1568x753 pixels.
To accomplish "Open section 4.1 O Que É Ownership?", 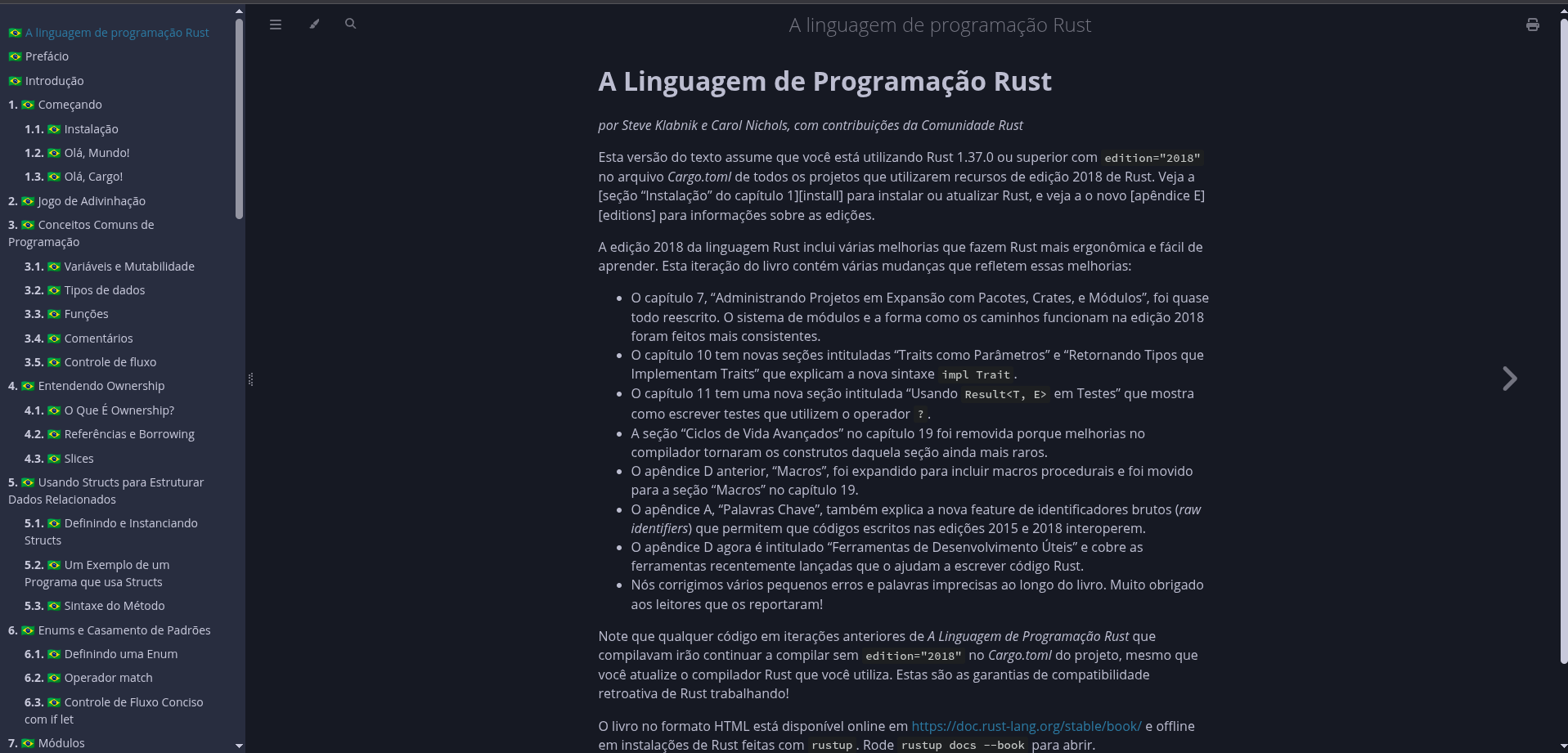I will (x=99, y=410).
